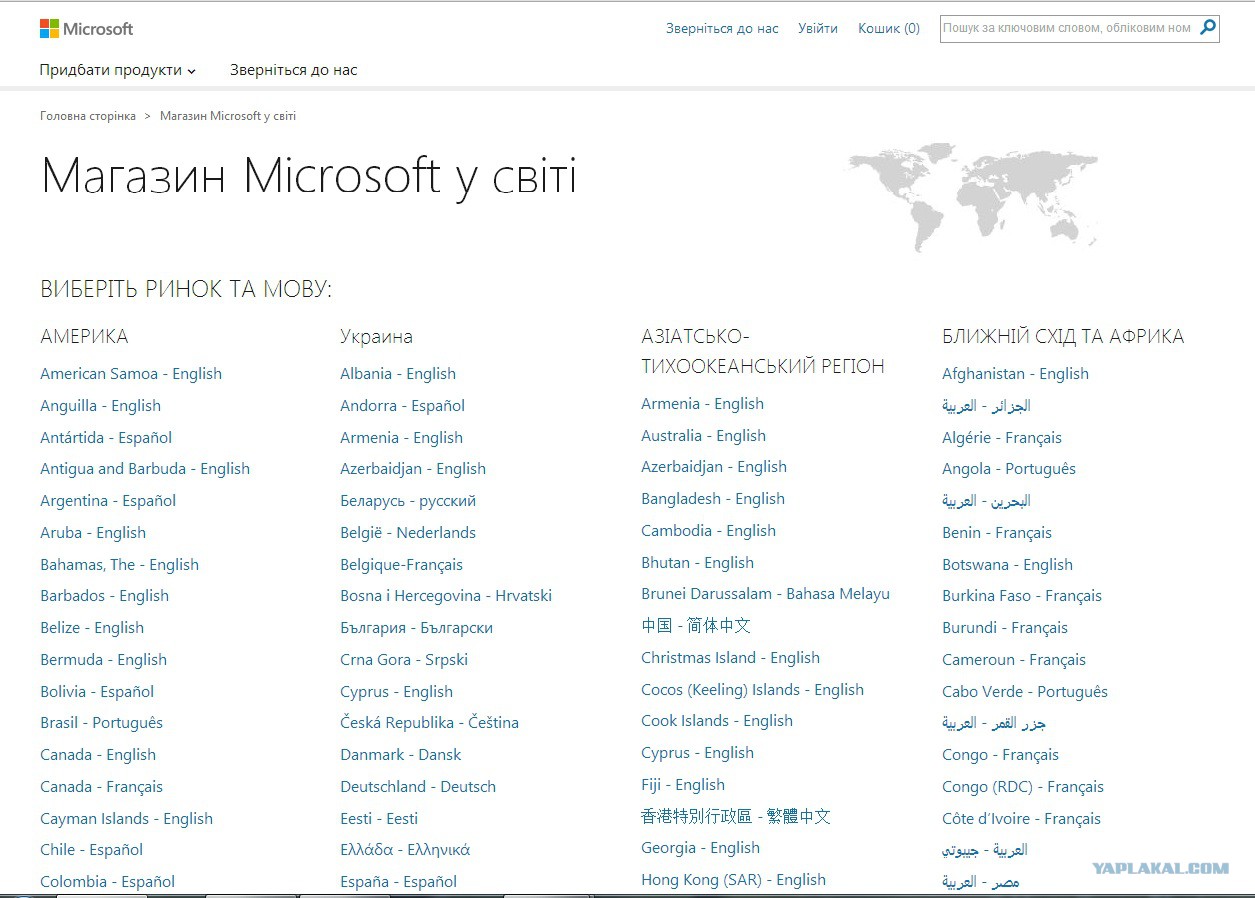
Task: Select Česká Republika - Čeština
Action: coord(429,723)
